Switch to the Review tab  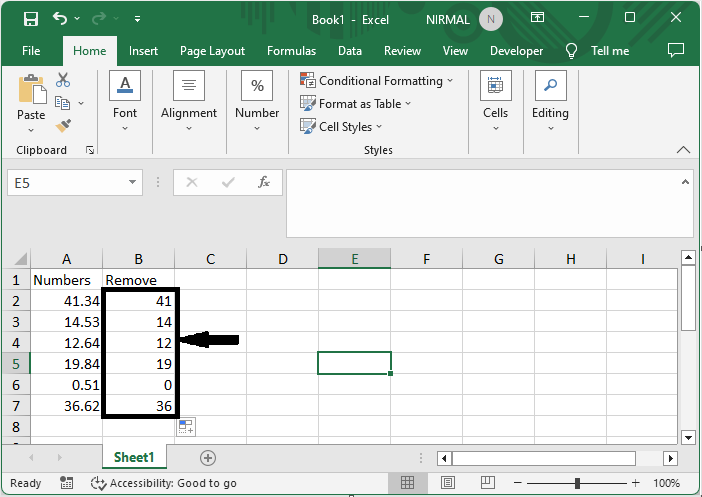coord(402,51)
